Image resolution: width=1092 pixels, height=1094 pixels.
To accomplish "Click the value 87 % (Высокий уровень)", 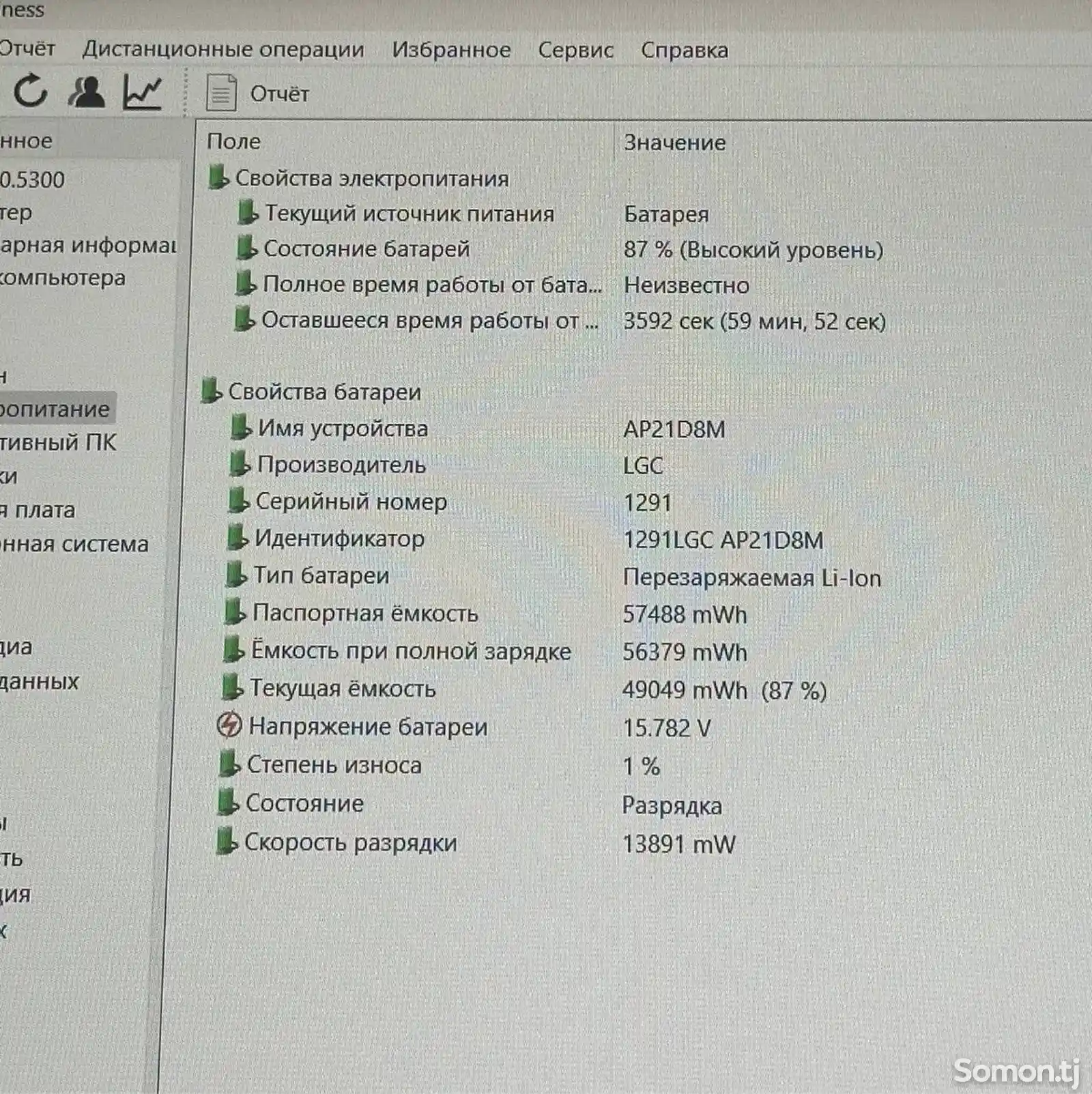I will tap(753, 250).
